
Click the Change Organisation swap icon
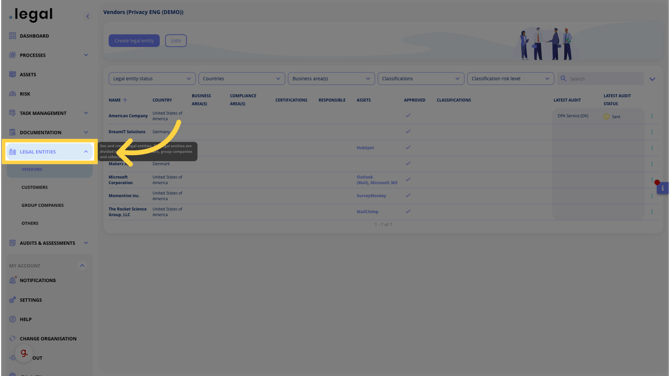click(x=12, y=338)
